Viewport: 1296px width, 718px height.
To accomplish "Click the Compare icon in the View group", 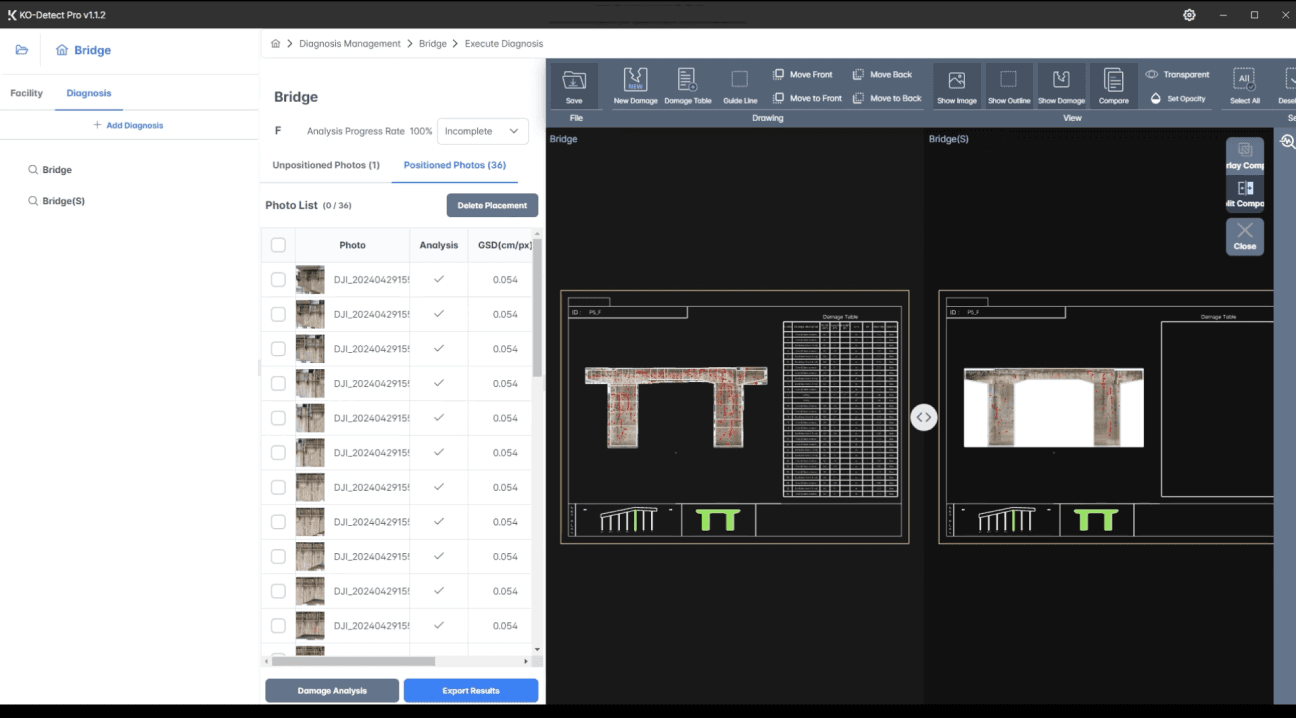I will [x=1113, y=86].
